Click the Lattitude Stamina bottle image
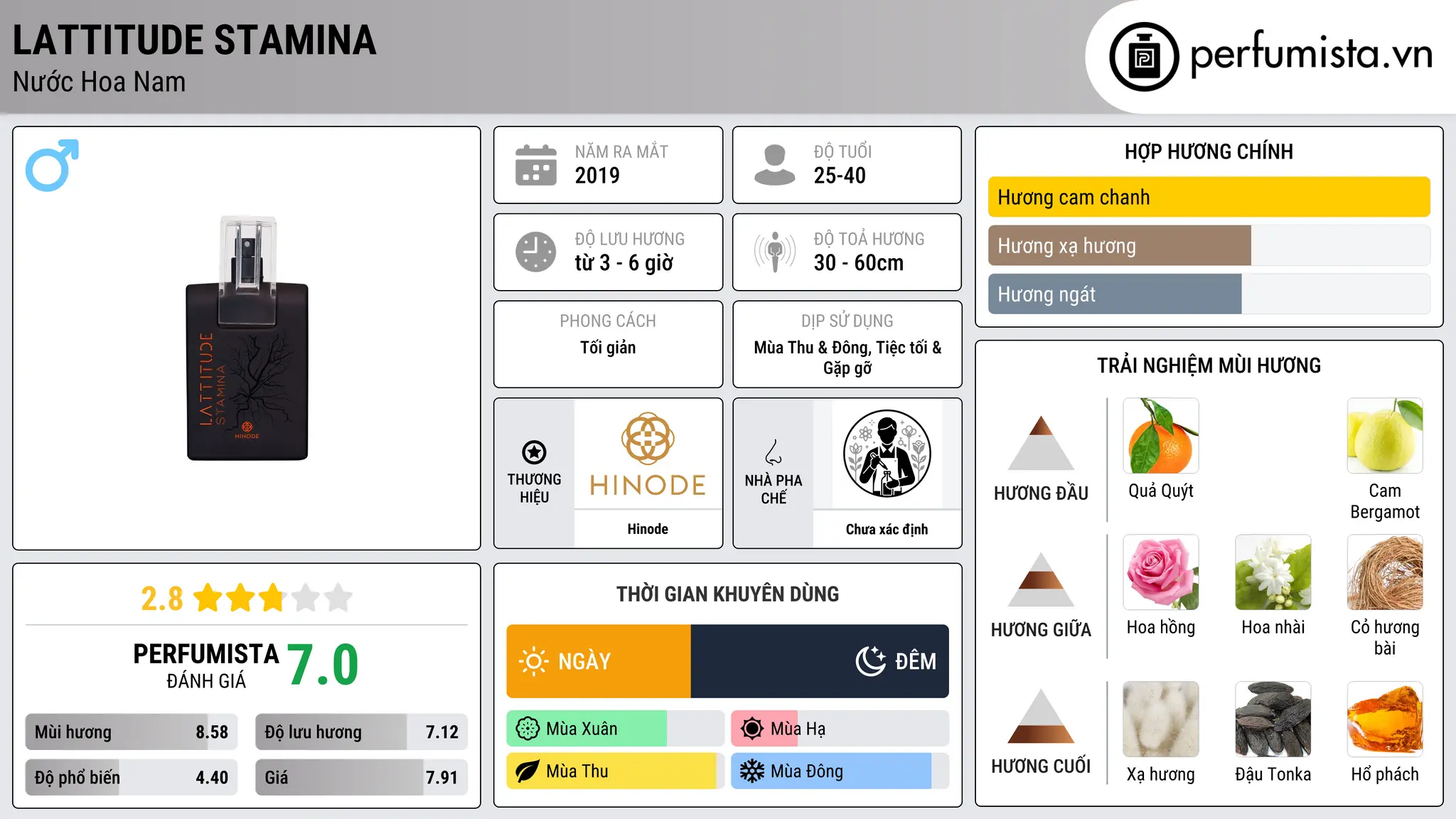 pos(247,338)
